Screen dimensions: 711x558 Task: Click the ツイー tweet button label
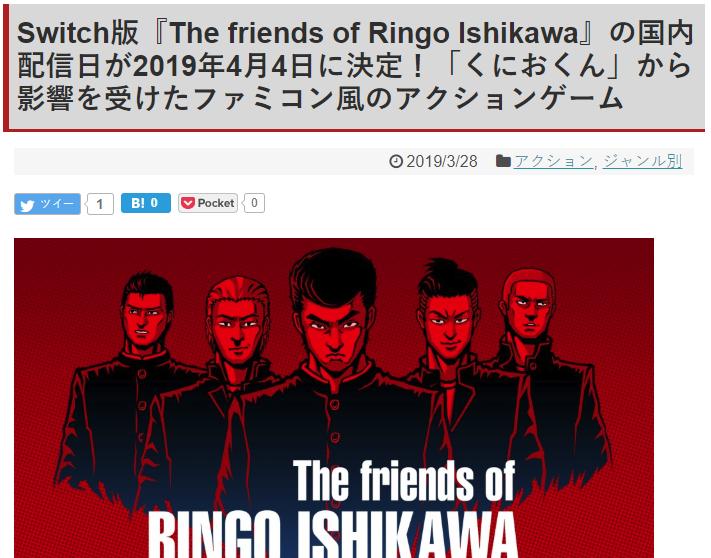(56, 204)
